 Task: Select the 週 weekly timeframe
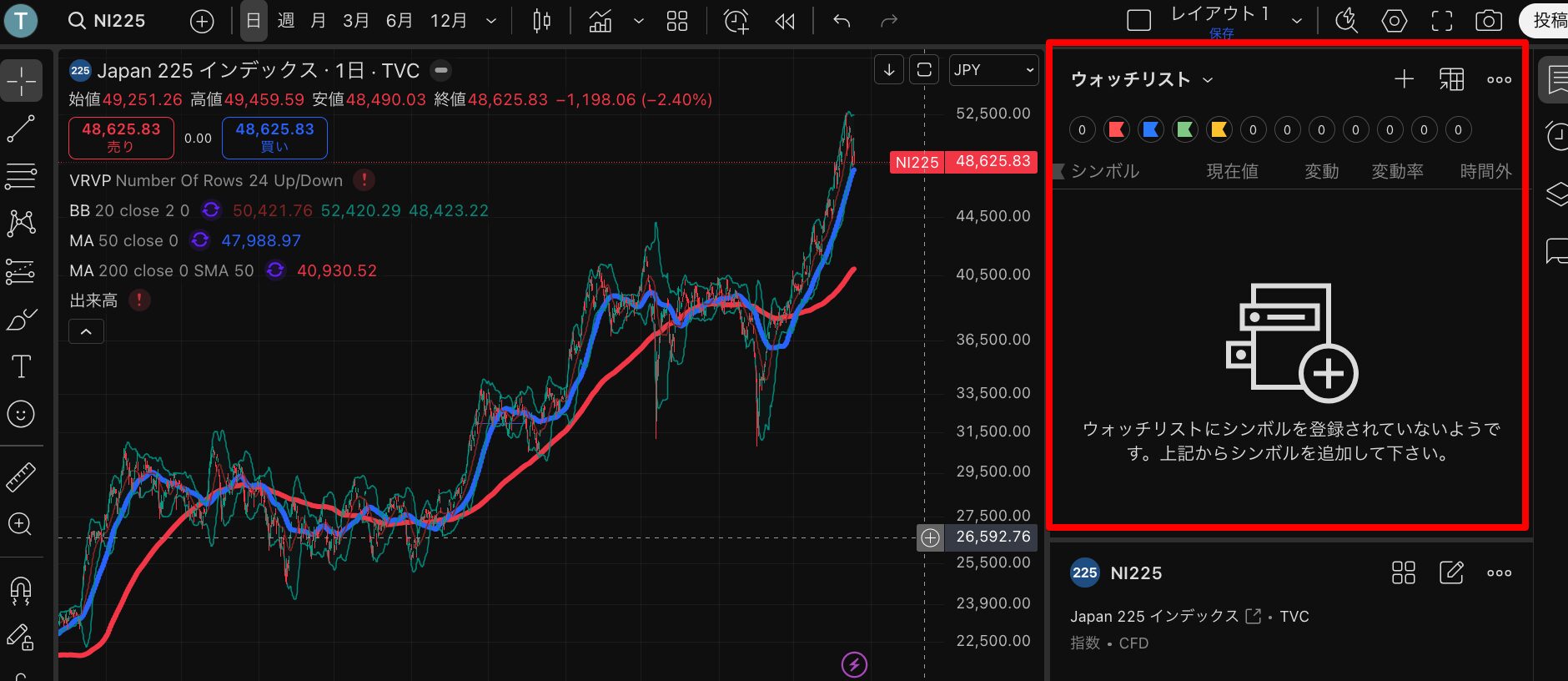(x=286, y=21)
